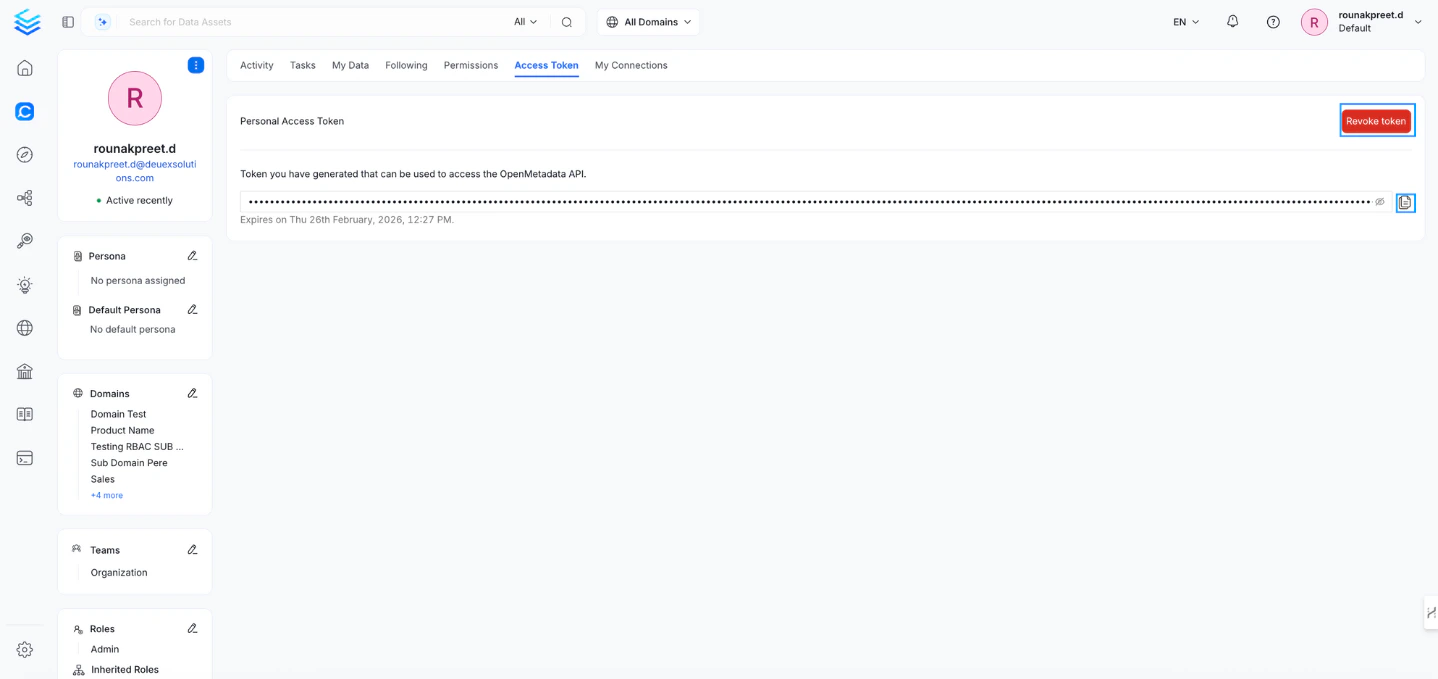This screenshot has height=679, width=1438.
Task: Switch to the Permissions tab
Action: pyautogui.click(x=471, y=65)
